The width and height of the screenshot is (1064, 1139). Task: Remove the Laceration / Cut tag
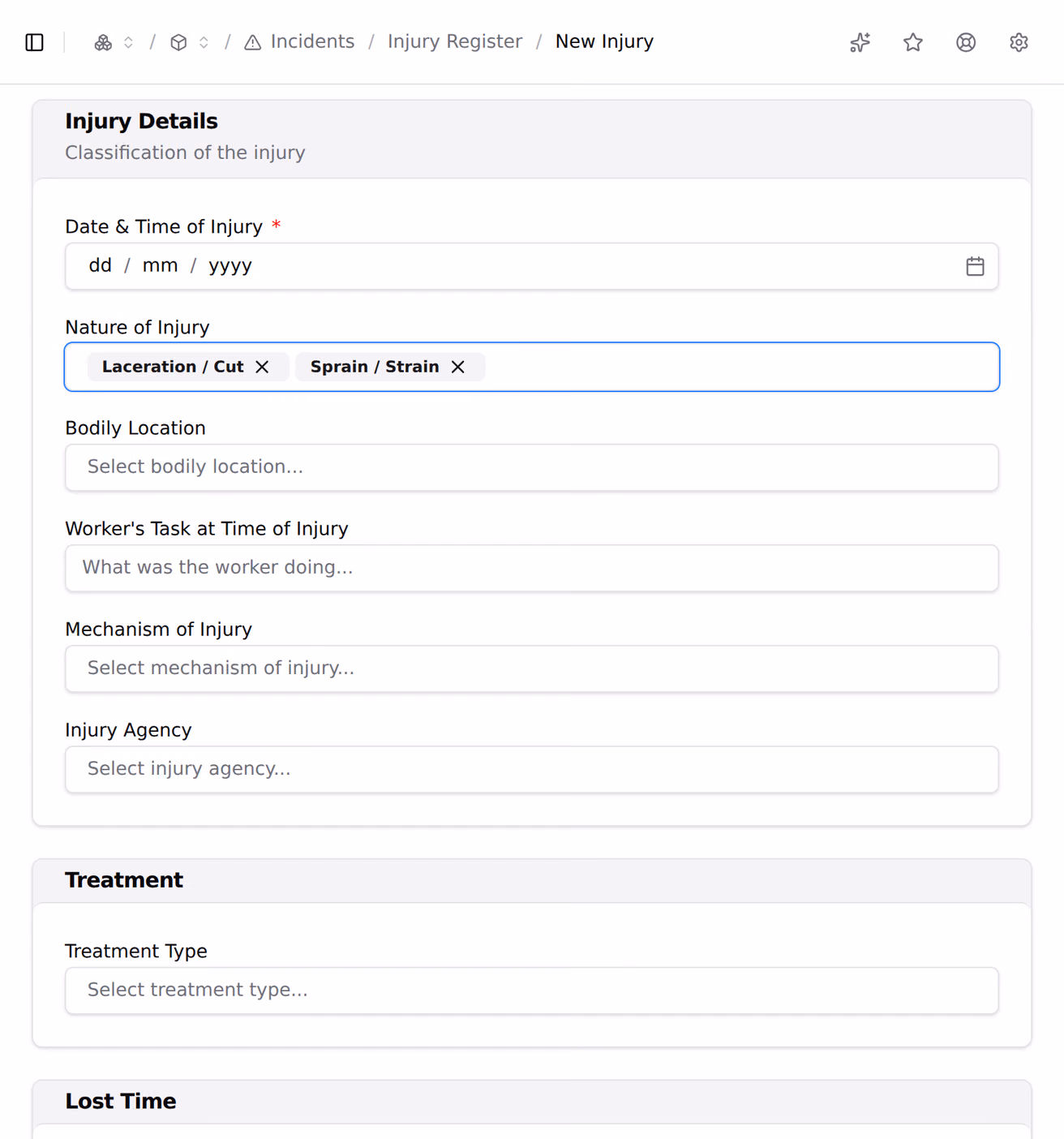click(262, 367)
